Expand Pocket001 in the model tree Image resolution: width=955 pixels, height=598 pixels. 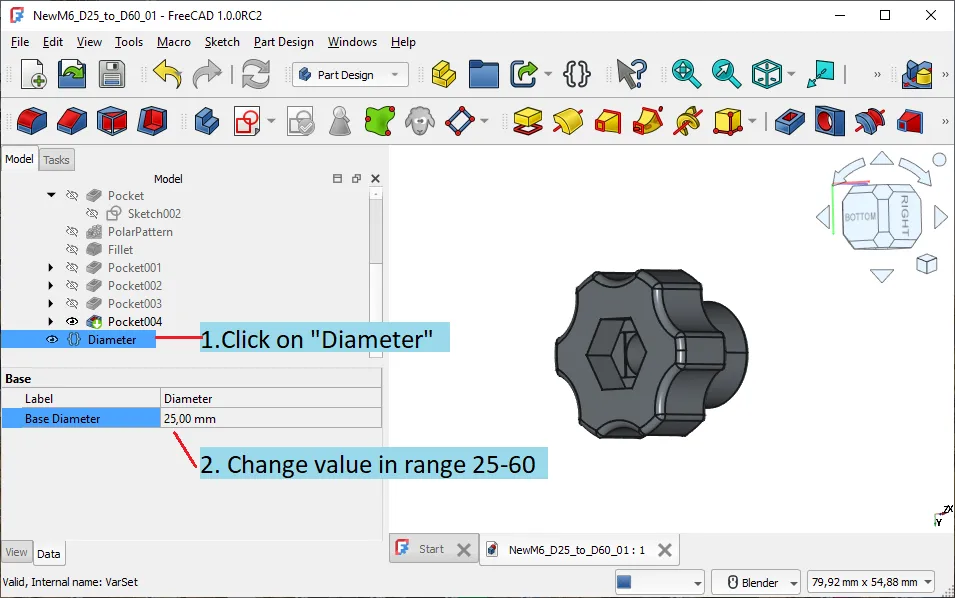click(50, 268)
